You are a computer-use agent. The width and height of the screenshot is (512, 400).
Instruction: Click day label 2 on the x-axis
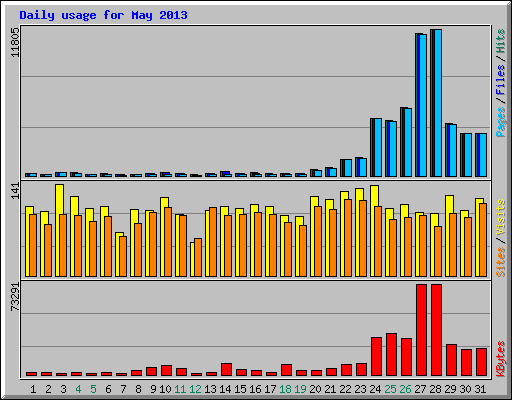[48, 389]
